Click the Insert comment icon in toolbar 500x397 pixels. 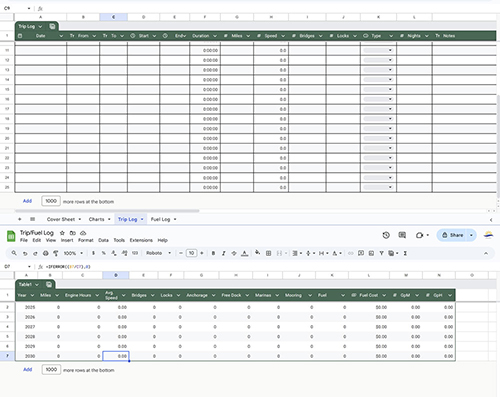click(x=361, y=253)
